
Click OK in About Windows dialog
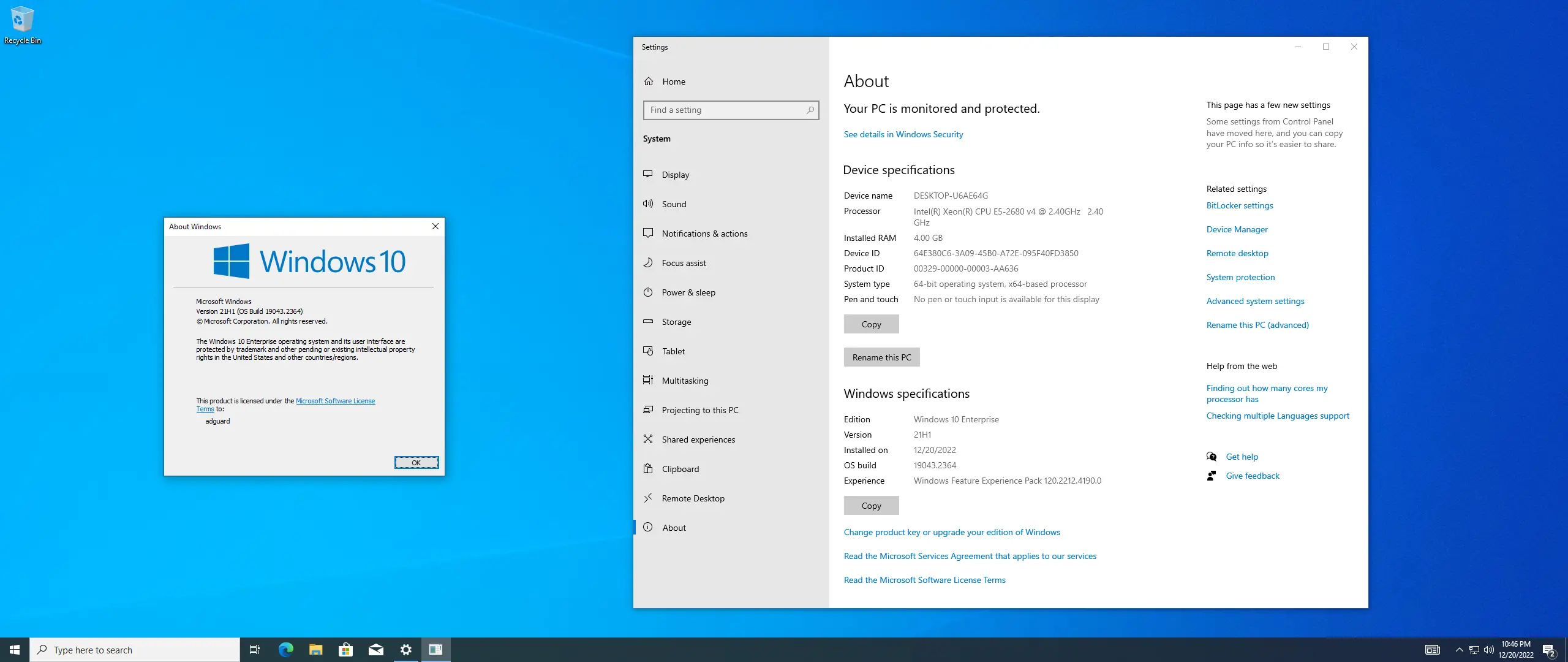pyautogui.click(x=417, y=463)
